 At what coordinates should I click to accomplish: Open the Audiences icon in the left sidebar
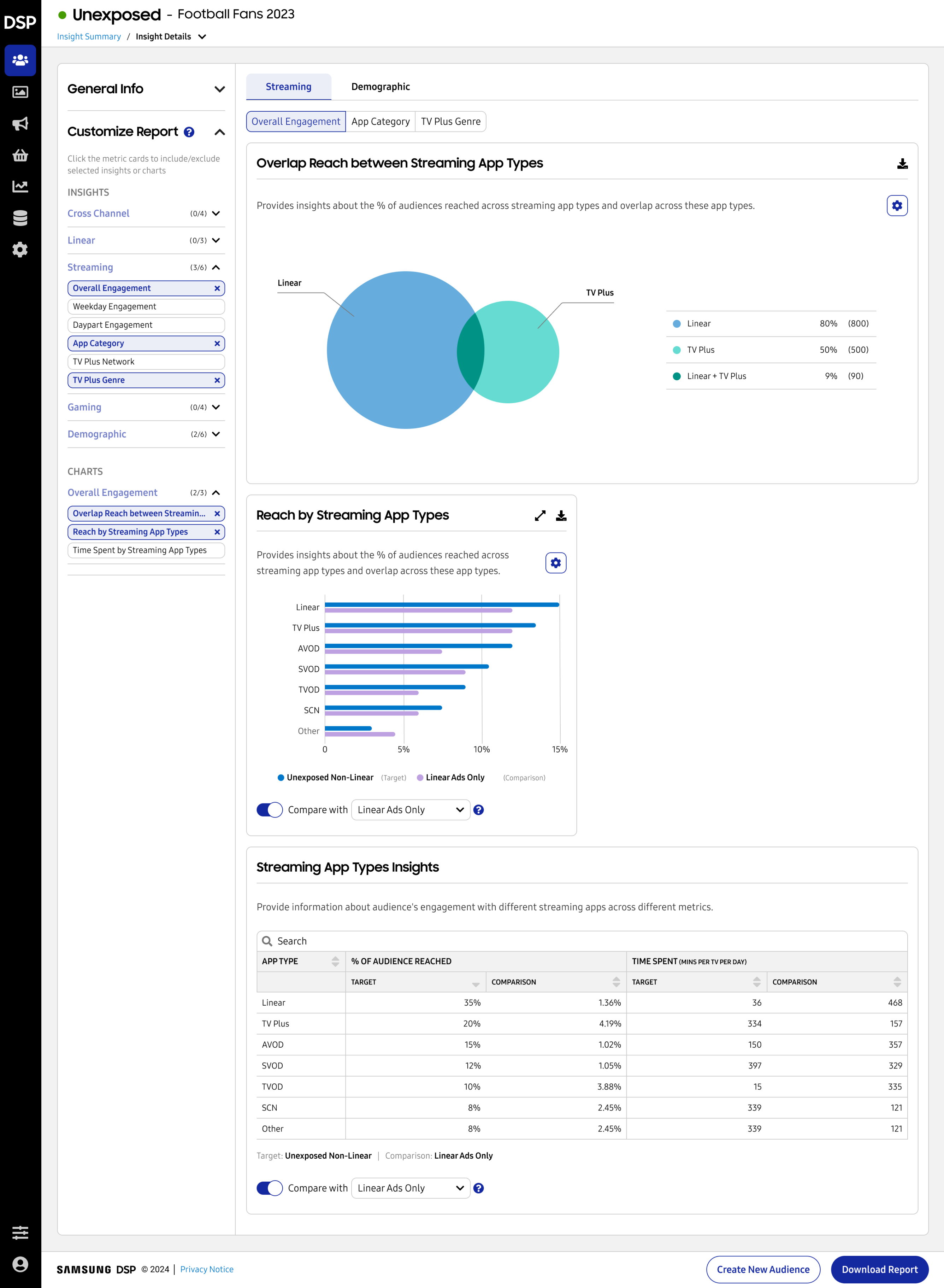pos(20,60)
